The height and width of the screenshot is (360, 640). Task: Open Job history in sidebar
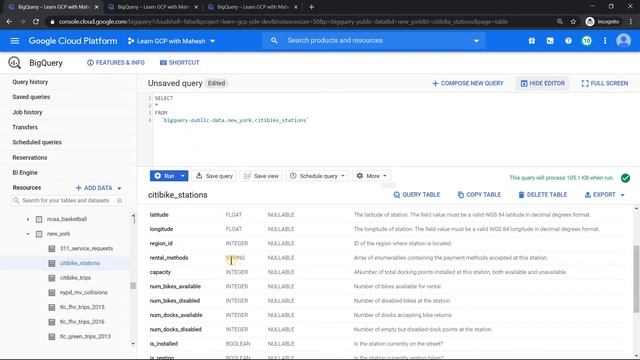pos(27,112)
